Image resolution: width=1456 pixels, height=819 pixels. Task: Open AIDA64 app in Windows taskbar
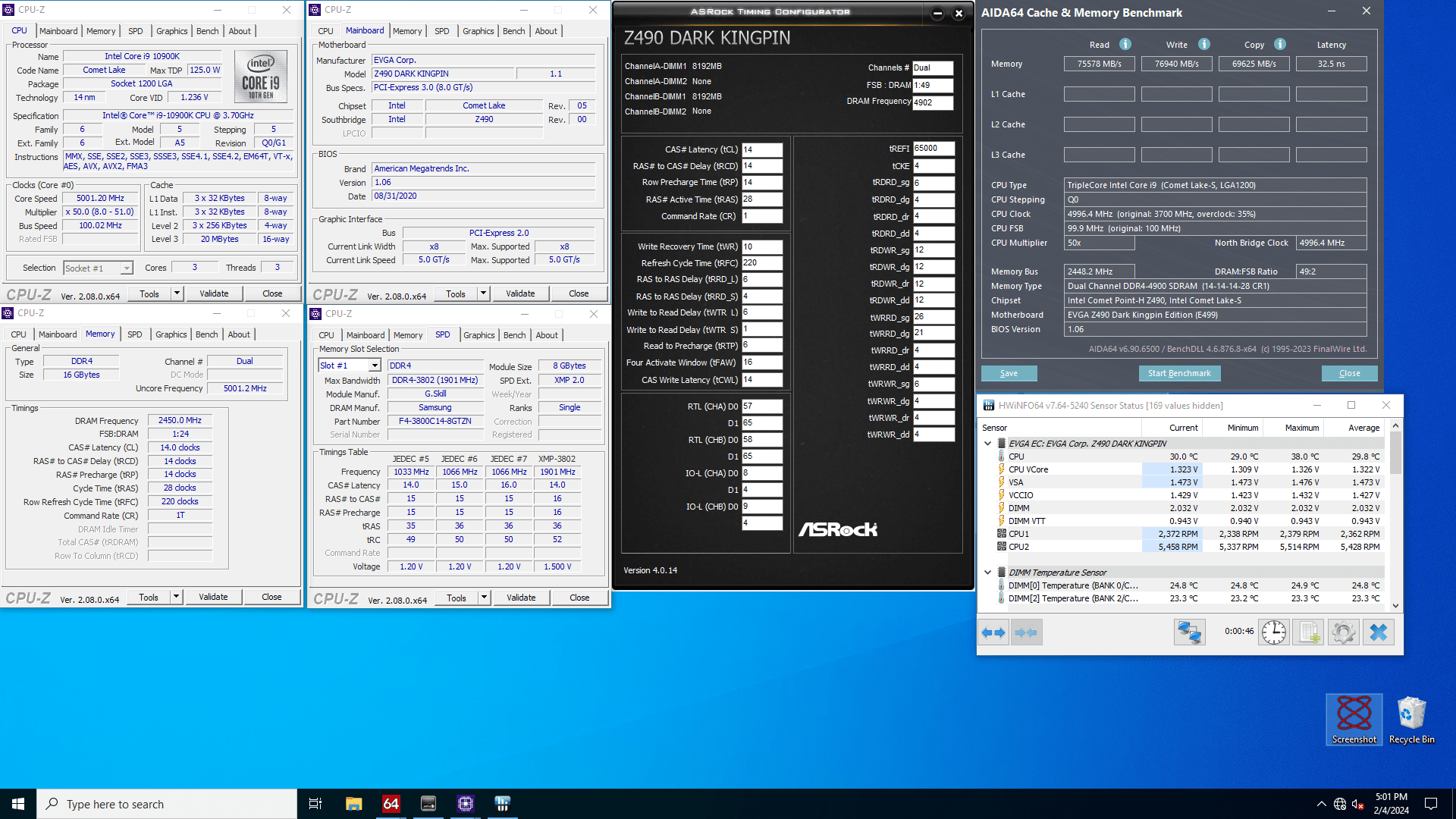tap(391, 804)
